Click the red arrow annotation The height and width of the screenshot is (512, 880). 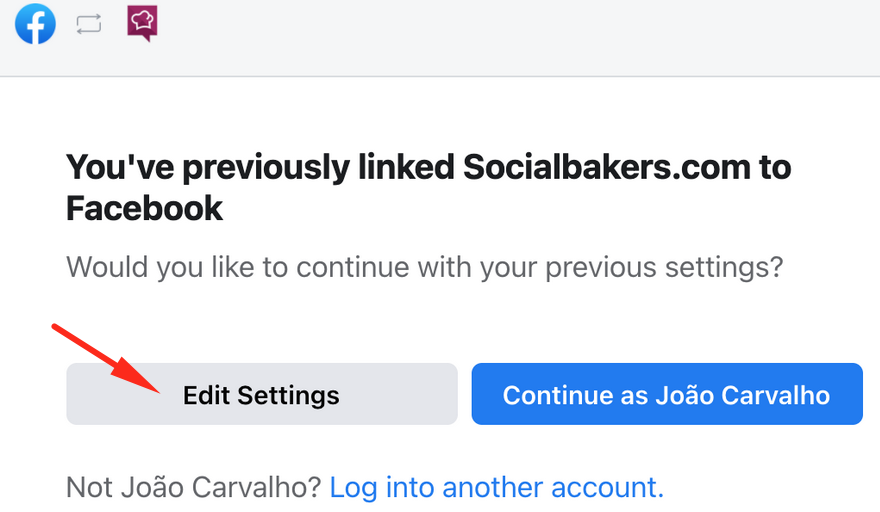tap(105, 358)
